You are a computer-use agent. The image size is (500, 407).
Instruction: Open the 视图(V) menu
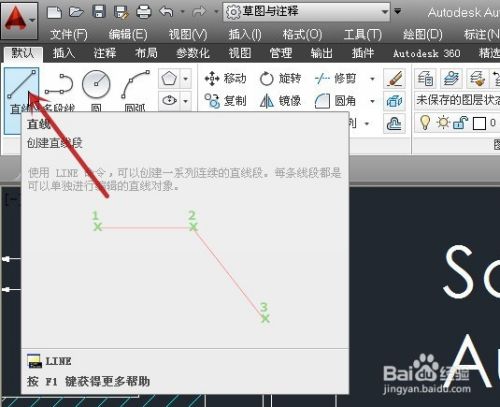pos(188,34)
